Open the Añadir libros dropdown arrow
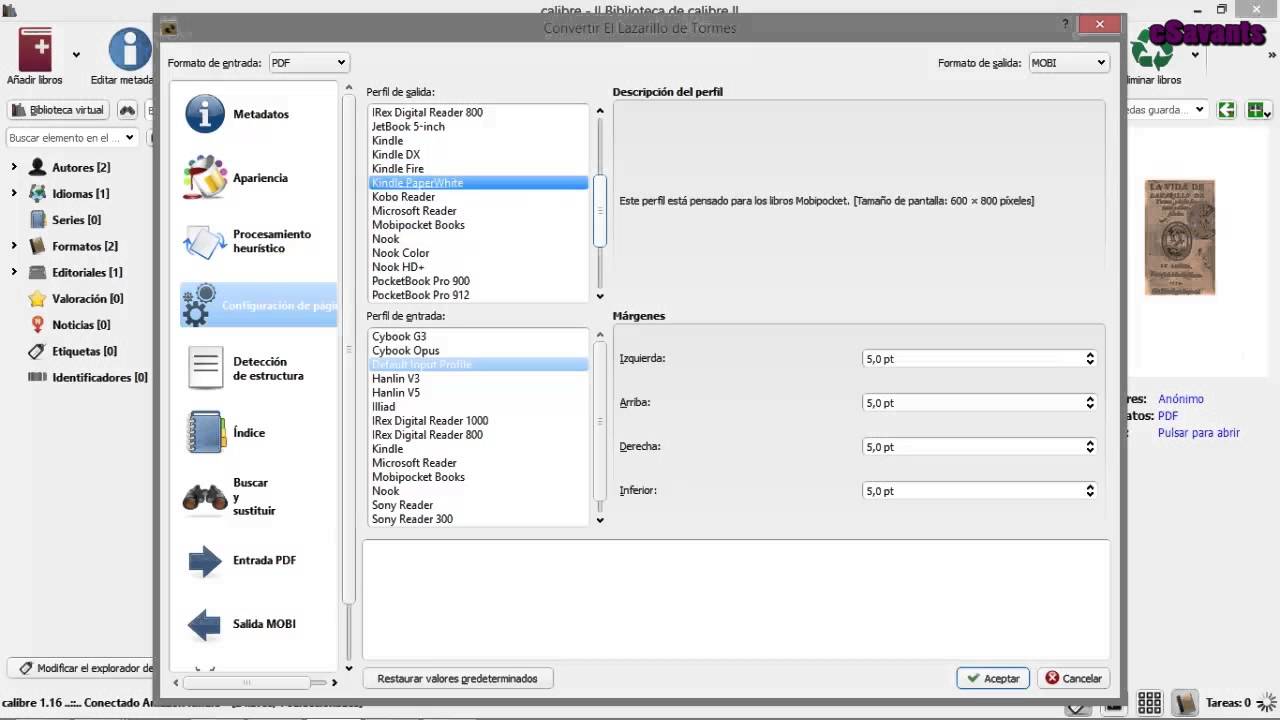 click(x=76, y=55)
